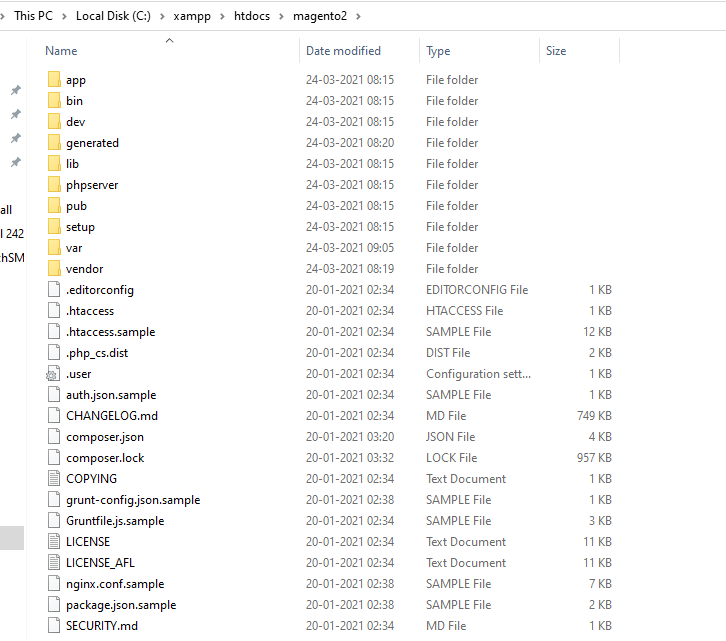Select the auth.json.sample file name

coord(111,395)
